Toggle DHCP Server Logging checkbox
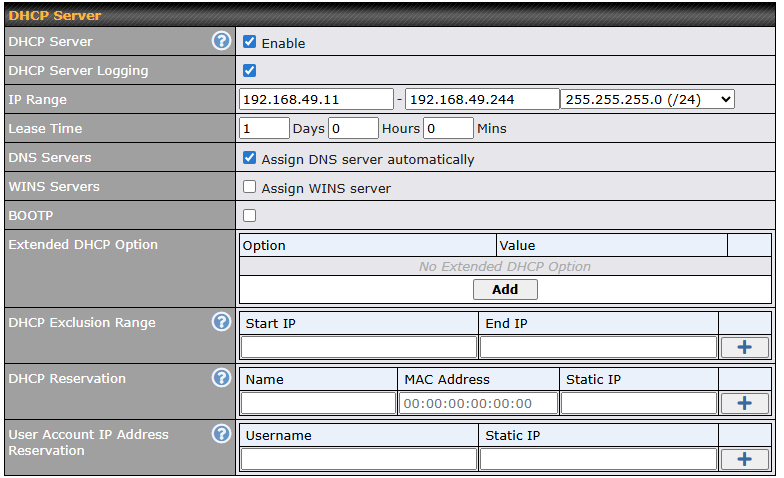Screen dimensions: 784x478 250,70
